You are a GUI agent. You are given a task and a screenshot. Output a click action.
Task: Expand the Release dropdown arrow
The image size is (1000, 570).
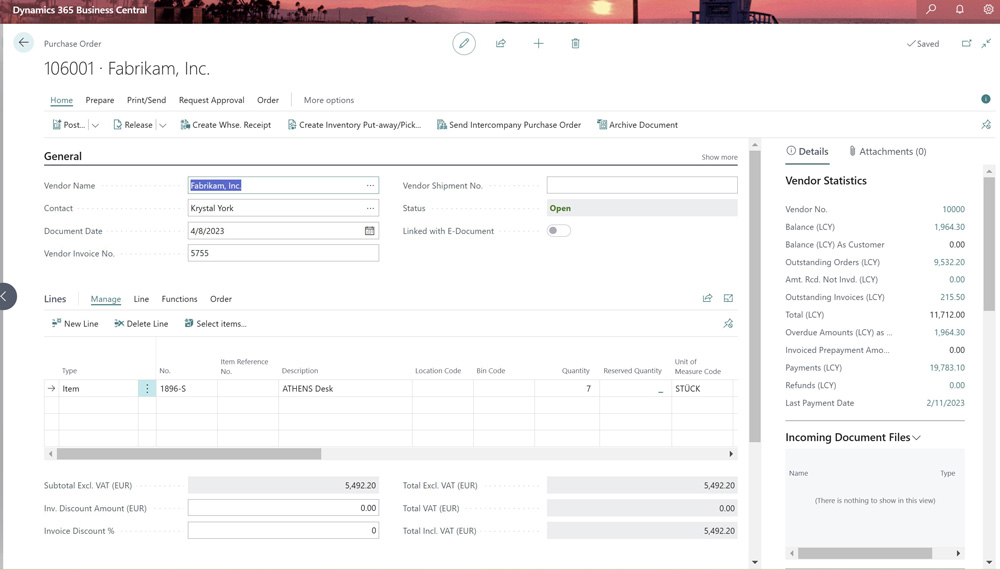point(163,126)
